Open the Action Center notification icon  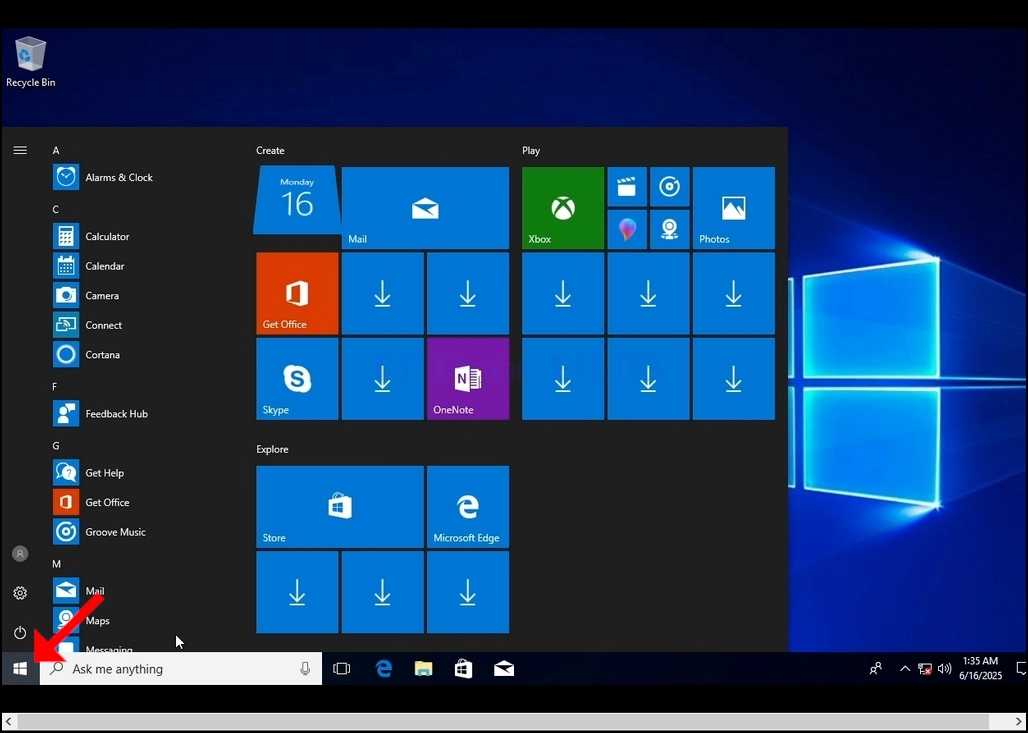[x=1021, y=669]
